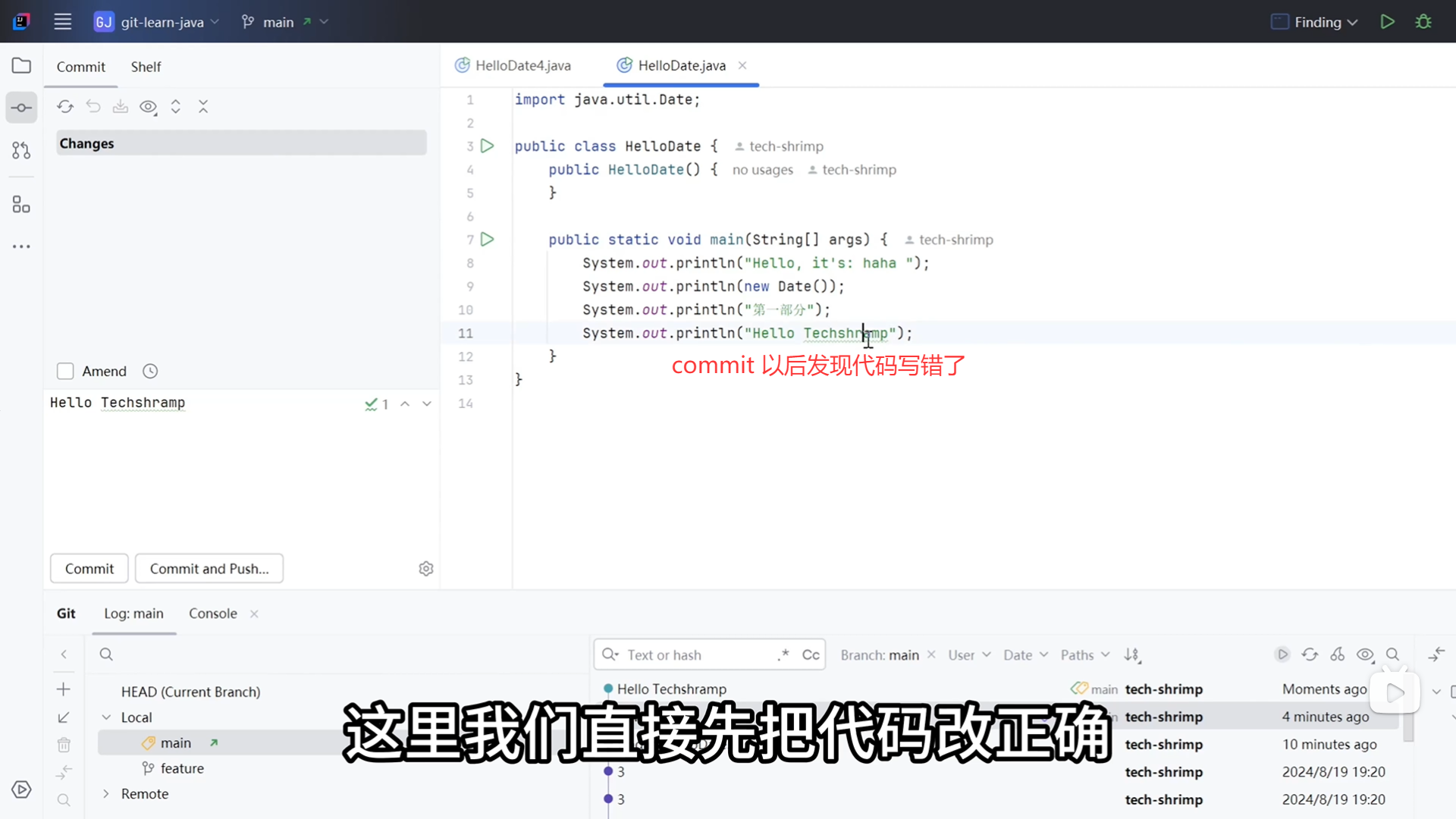Open the Pull Requests tool window
The image size is (1456, 819).
pyautogui.click(x=21, y=150)
